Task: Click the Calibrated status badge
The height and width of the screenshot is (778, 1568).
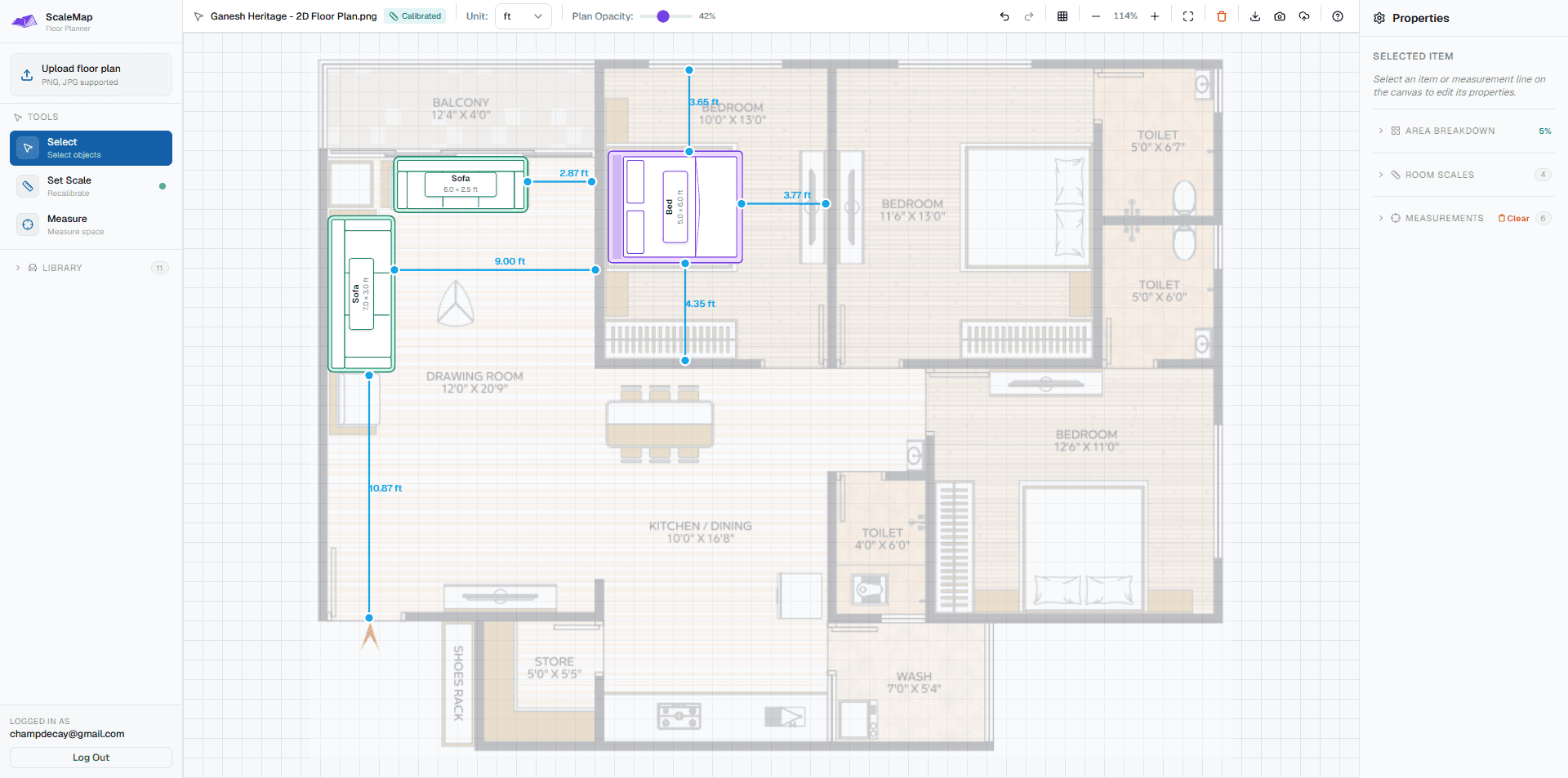Action: point(415,16)
